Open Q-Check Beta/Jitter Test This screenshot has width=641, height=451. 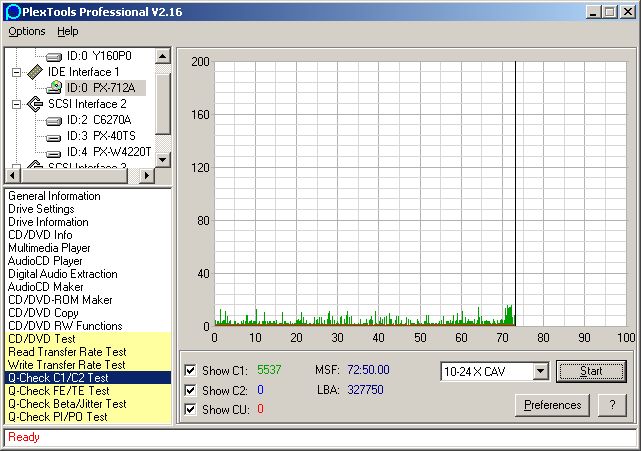88,404
